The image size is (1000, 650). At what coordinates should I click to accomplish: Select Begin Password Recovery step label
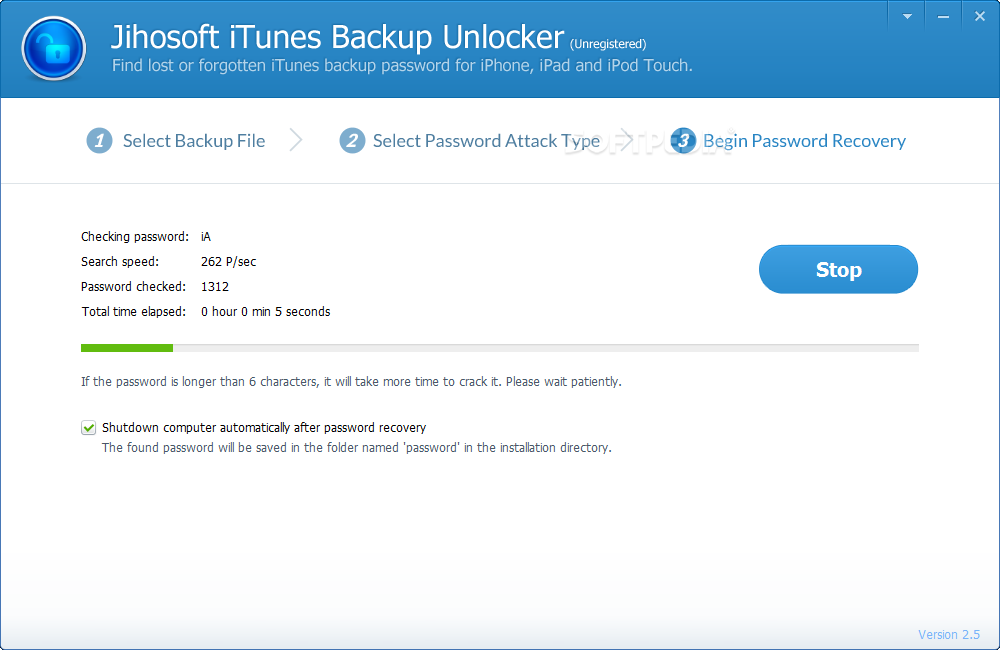coord(804,141)
